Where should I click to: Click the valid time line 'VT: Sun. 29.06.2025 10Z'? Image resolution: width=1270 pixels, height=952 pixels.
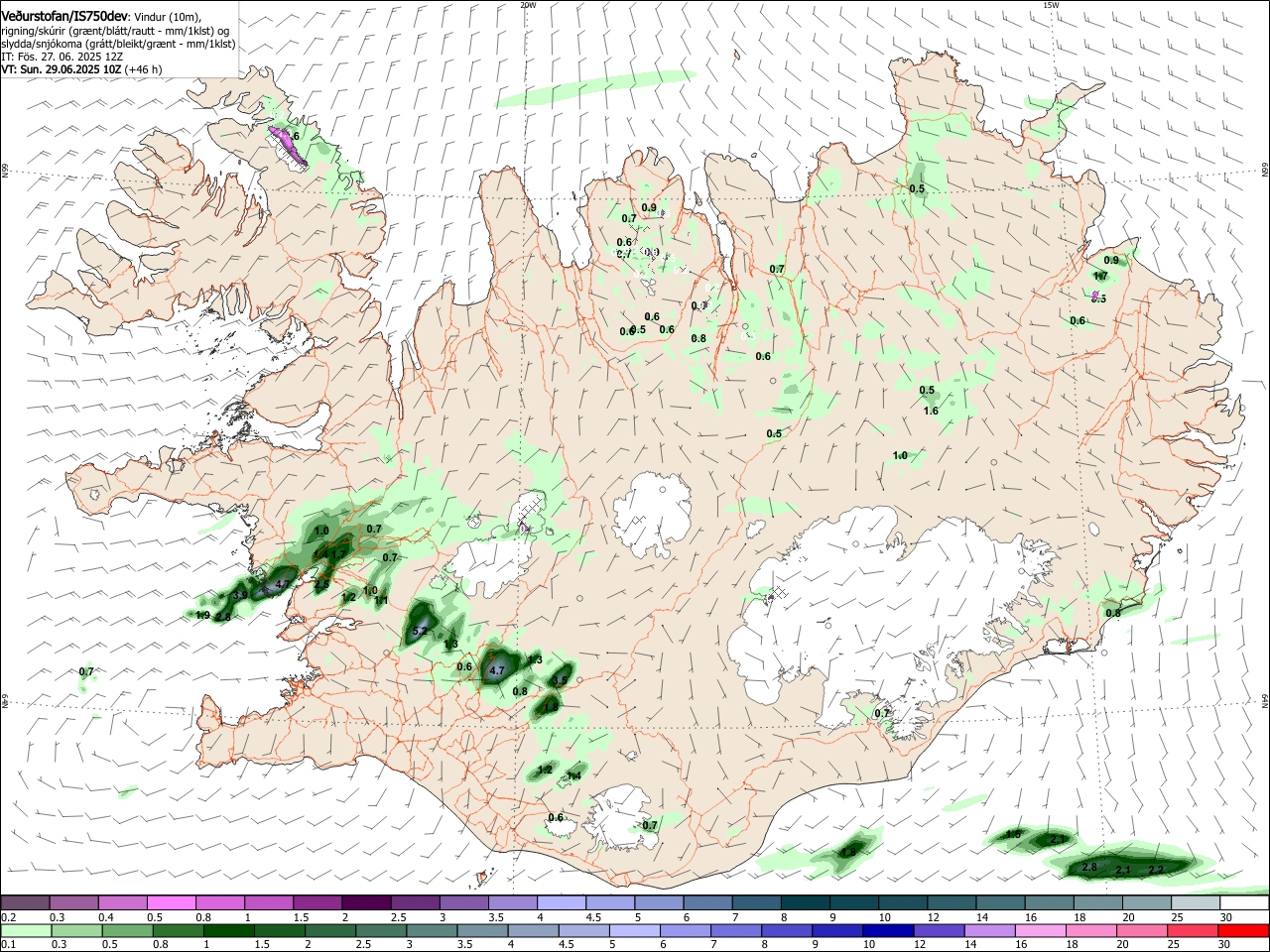pyautogui.click(x=62, y=69)
